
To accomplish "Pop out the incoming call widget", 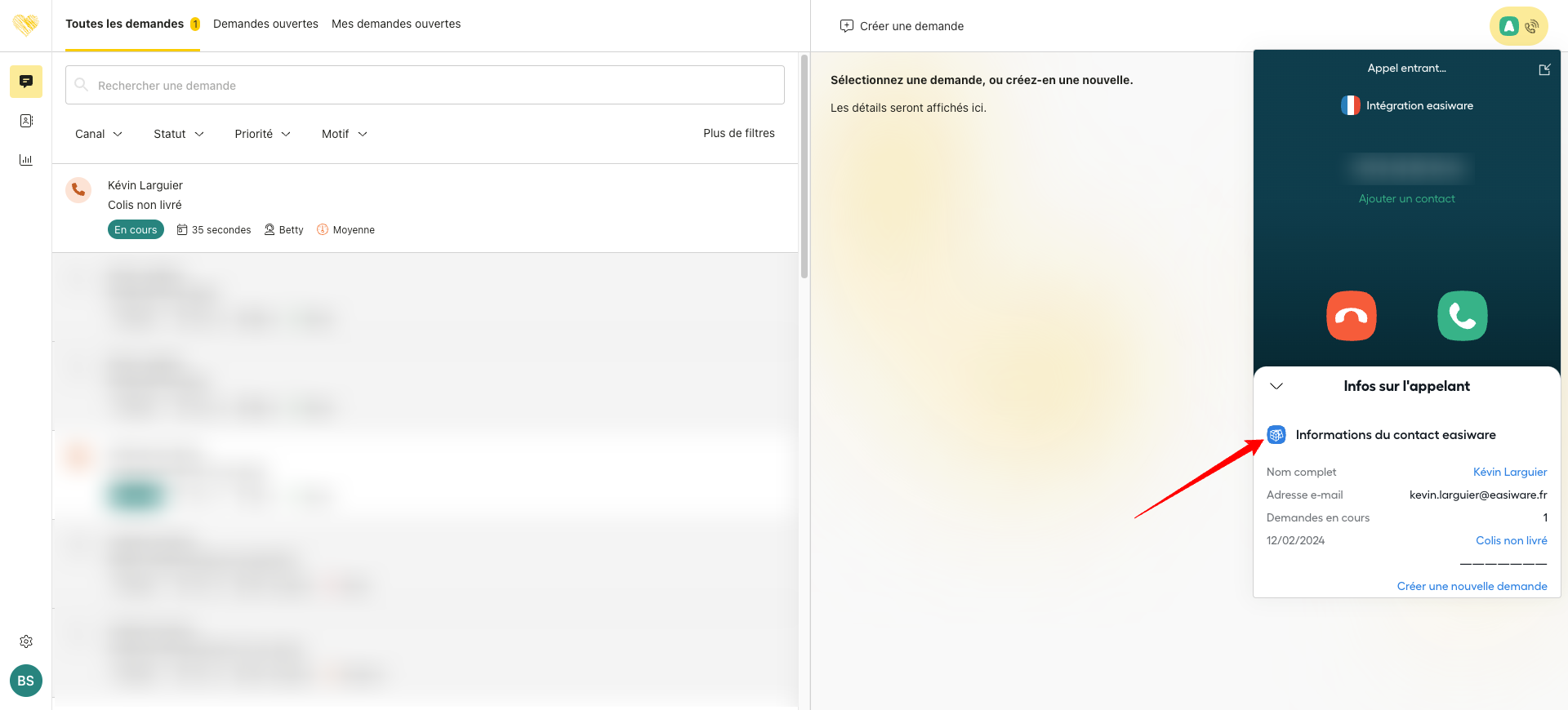I will point(1544,69).
